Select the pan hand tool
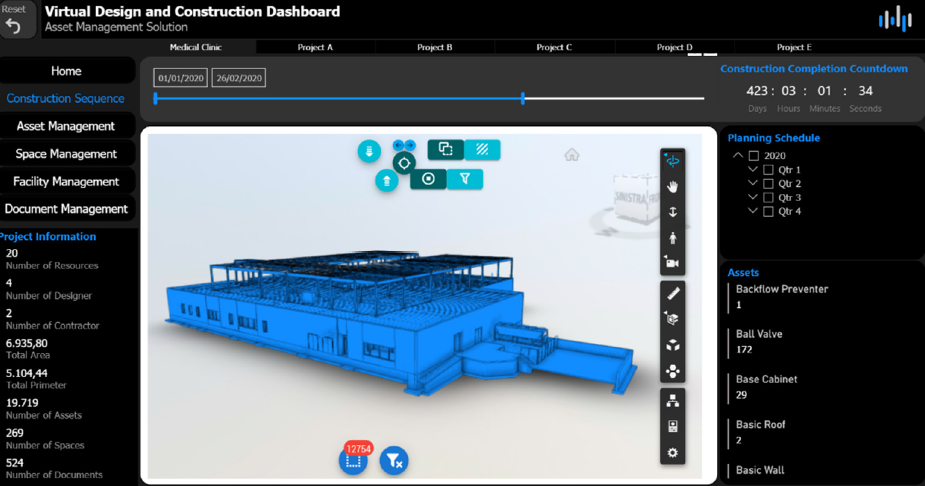The height and width of the screenshot is (486, 925). 673,187
